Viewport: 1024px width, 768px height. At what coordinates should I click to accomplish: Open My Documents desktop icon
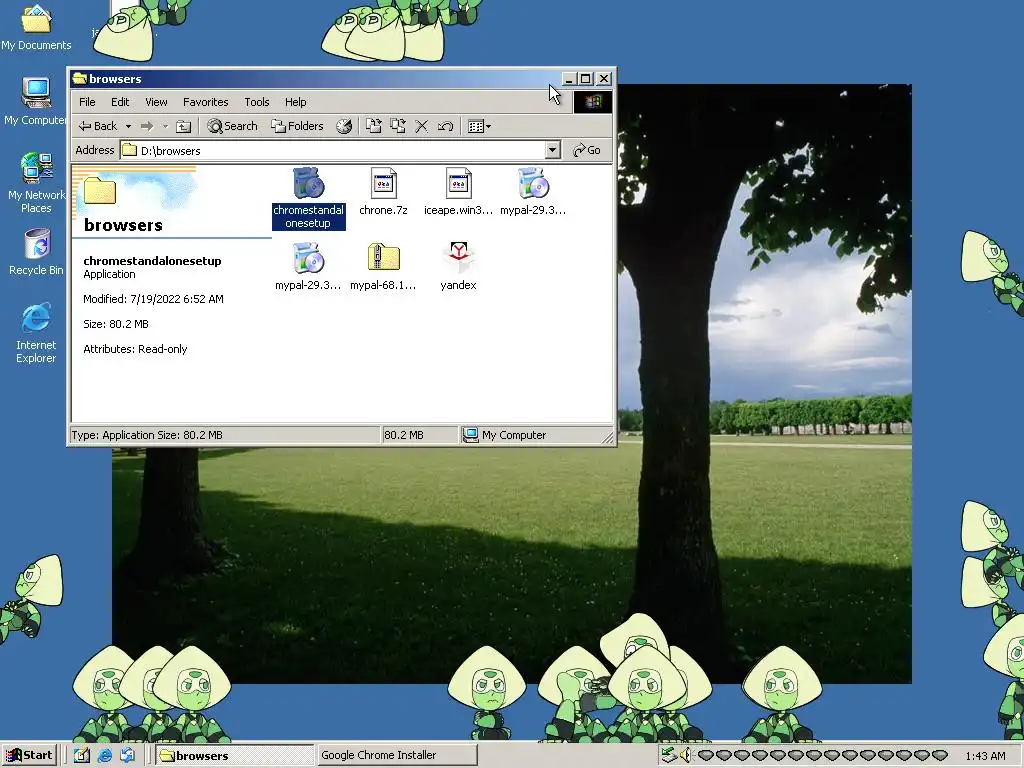coord(36,27)
